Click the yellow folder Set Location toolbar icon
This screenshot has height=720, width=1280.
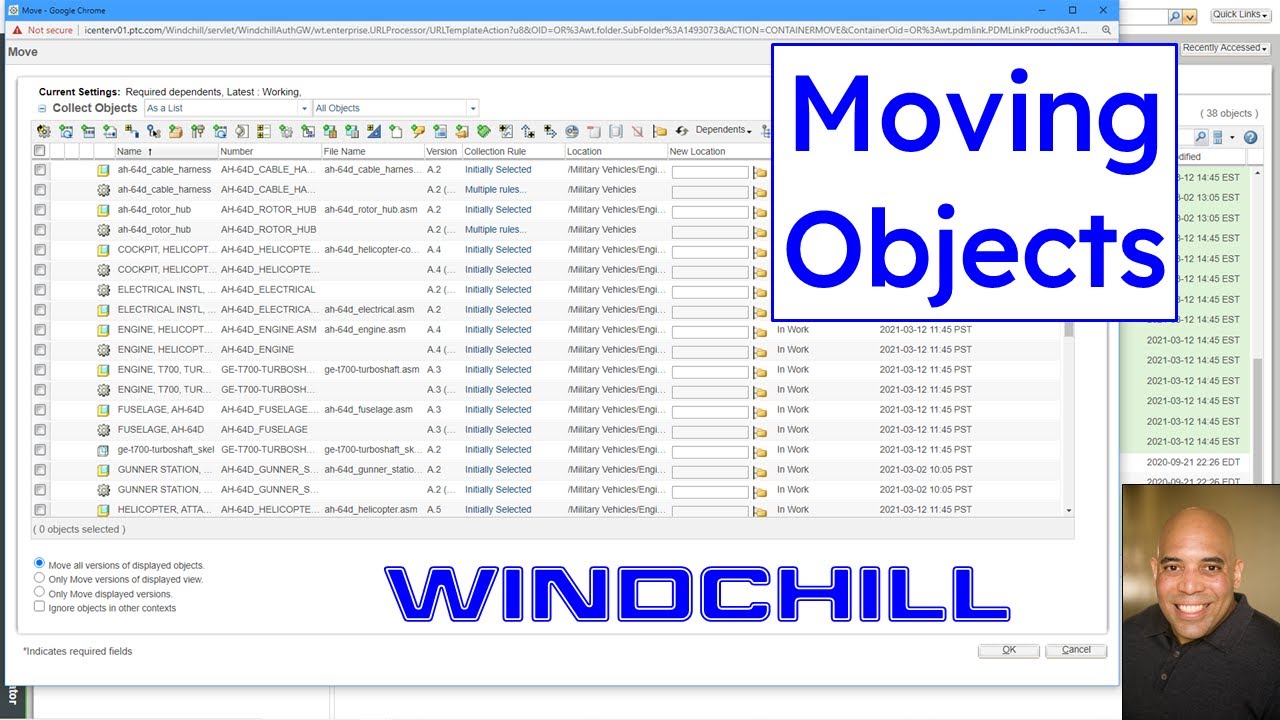point(660,131)
